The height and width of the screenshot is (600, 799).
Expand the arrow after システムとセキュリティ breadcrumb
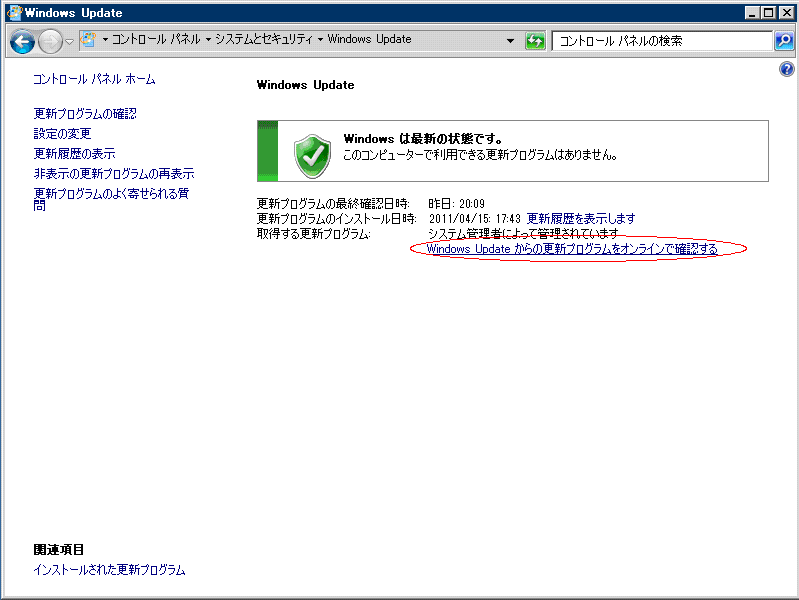pyautogui.click(x=320, y=39)
